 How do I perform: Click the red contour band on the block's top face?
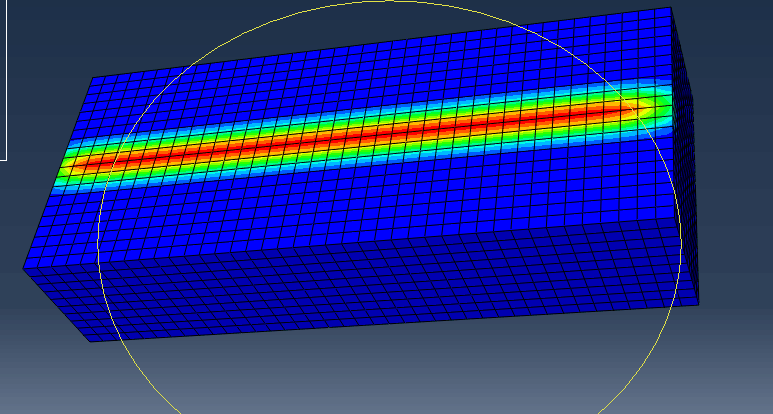click(355, 136)
